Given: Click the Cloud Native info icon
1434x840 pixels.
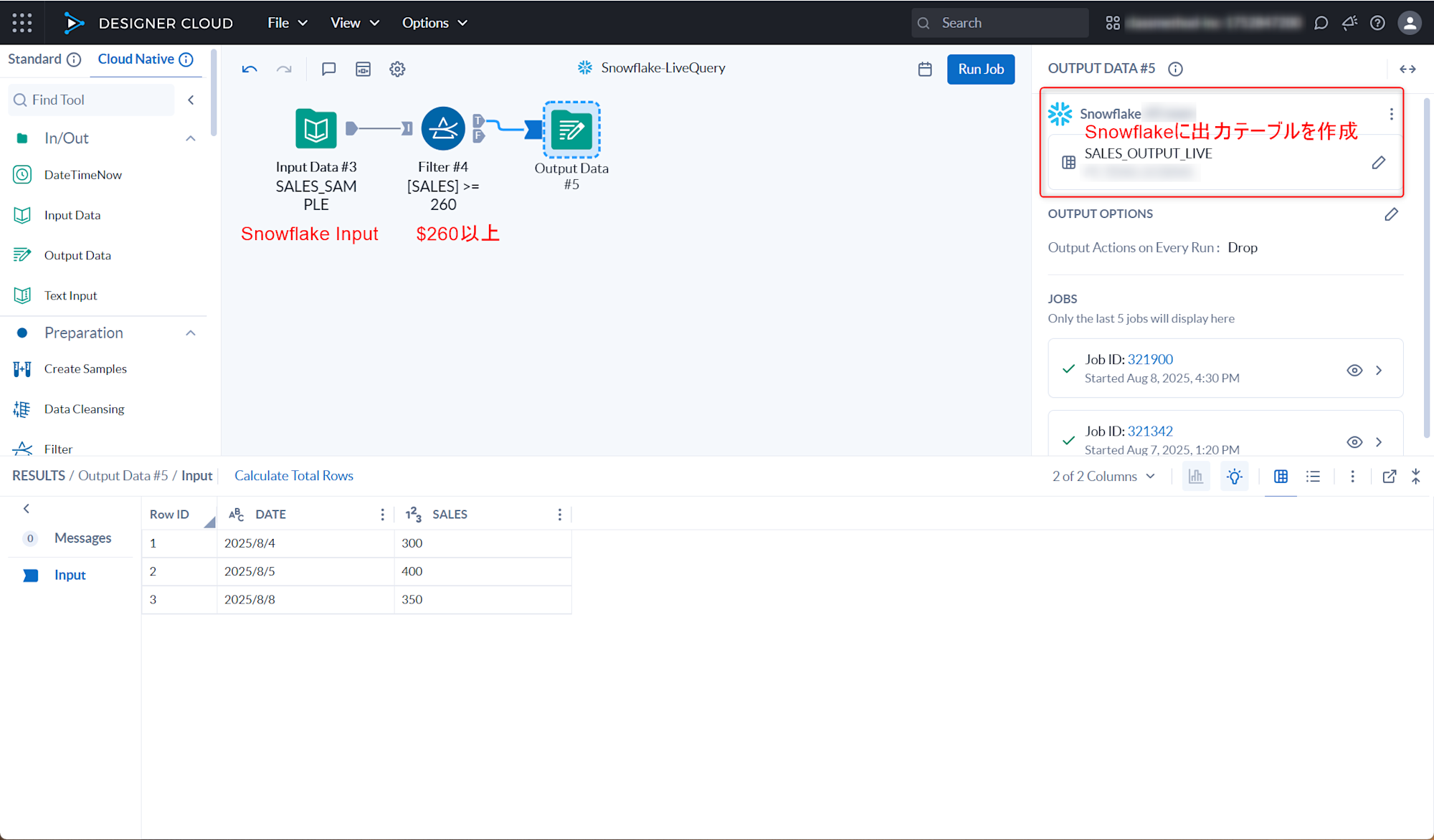Looking at the screenshot, I should 186,59.
